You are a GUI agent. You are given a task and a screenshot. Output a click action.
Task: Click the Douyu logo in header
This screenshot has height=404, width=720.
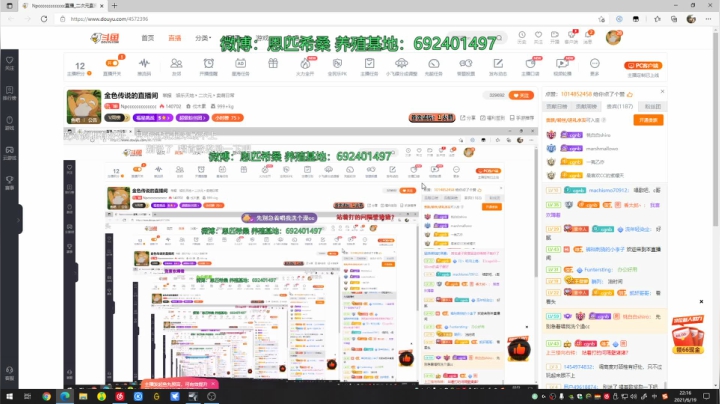(105, 38)
